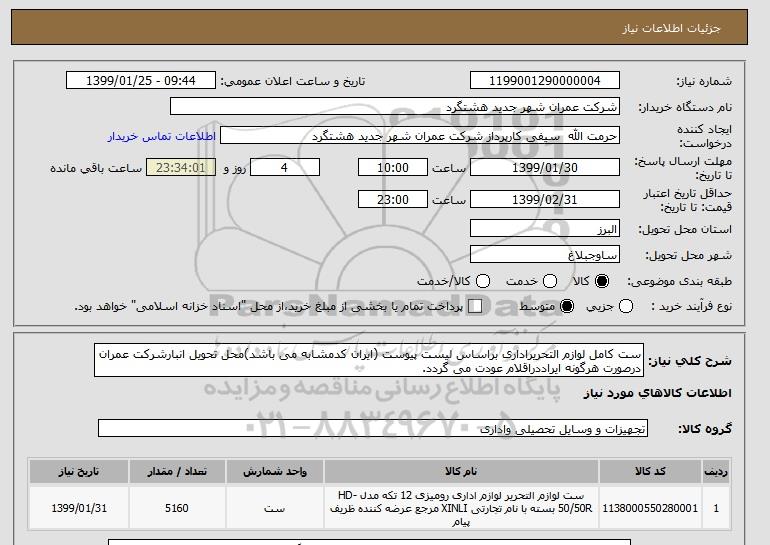Click the deadline hour field 10:00
This screenshot has width=770, height=545.
(393, 167)
